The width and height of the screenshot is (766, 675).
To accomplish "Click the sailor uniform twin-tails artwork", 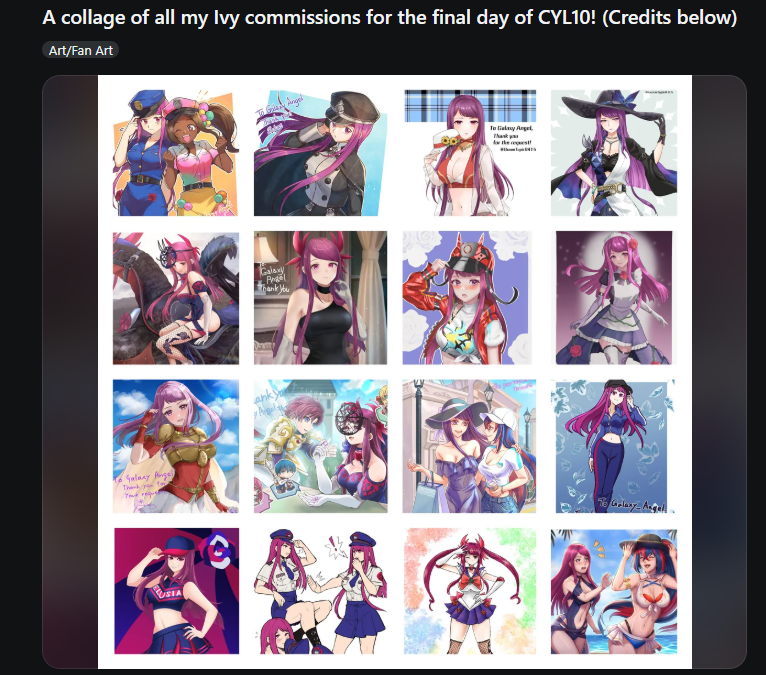I will coord(470,591).
